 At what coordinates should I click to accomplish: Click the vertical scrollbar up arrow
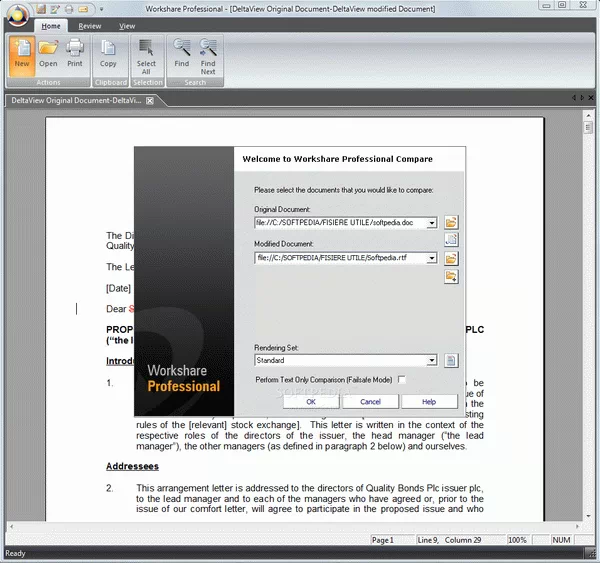(x=589, y=115)
